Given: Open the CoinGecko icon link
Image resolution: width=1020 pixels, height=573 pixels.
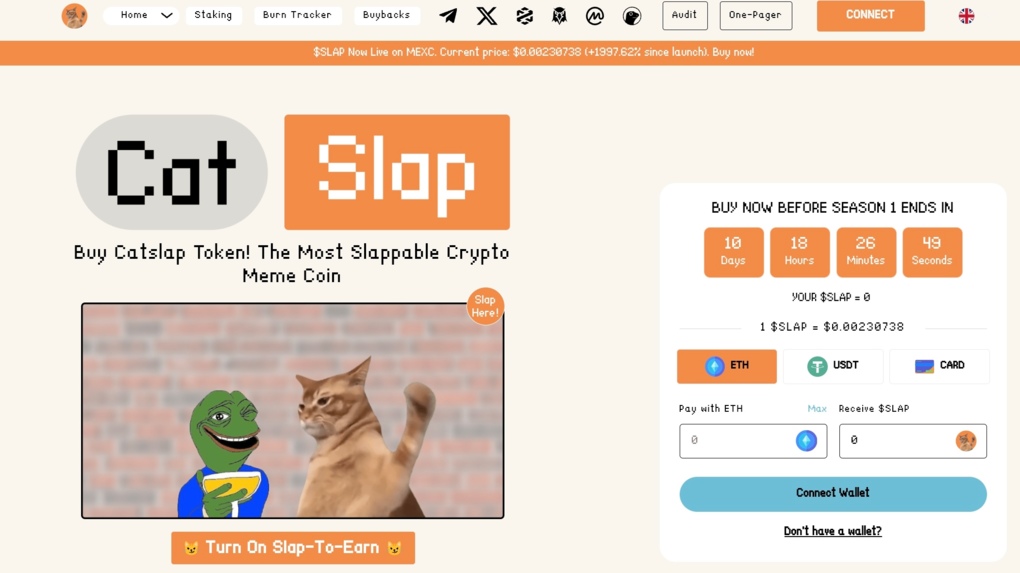Looking at the screenshot, I should [x=631, y=16].
